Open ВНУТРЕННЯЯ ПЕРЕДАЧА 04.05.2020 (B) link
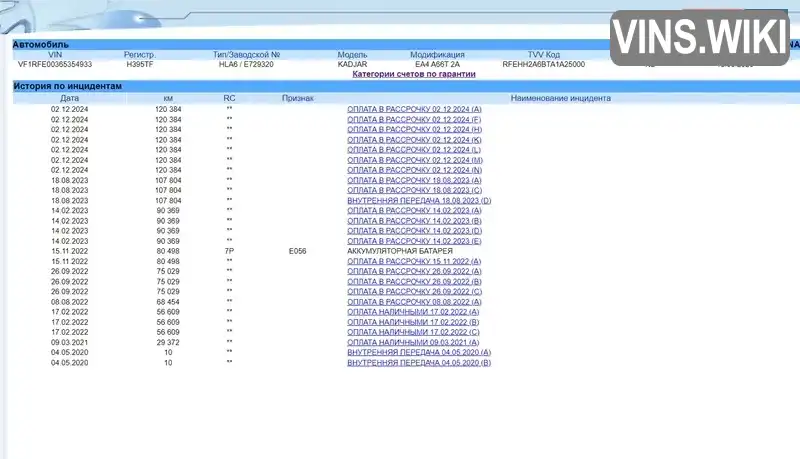The width and height of the screenshot is (800, 459). (x=419, y=363)
